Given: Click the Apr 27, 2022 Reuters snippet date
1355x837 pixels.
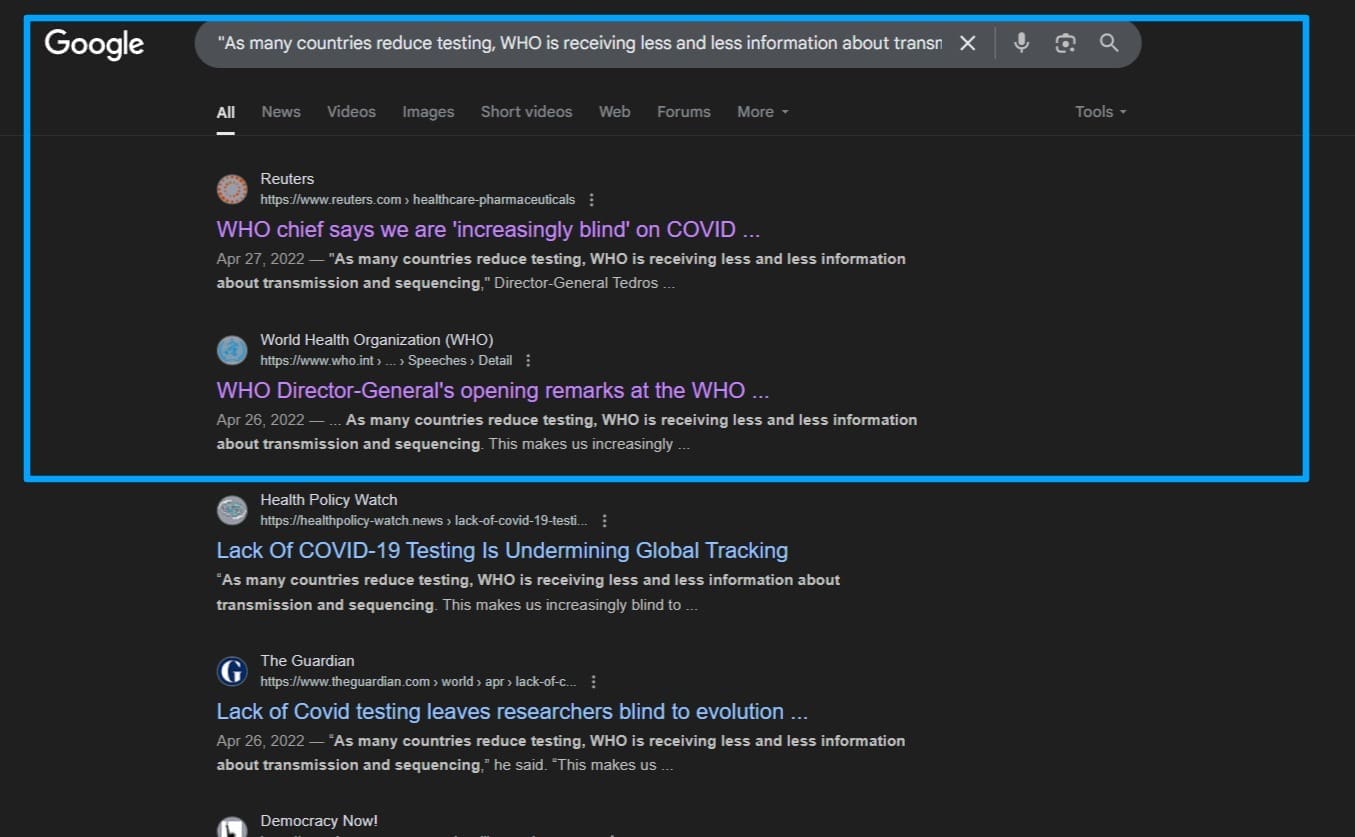Looking at the screenshot, I should tap(260, 259).
